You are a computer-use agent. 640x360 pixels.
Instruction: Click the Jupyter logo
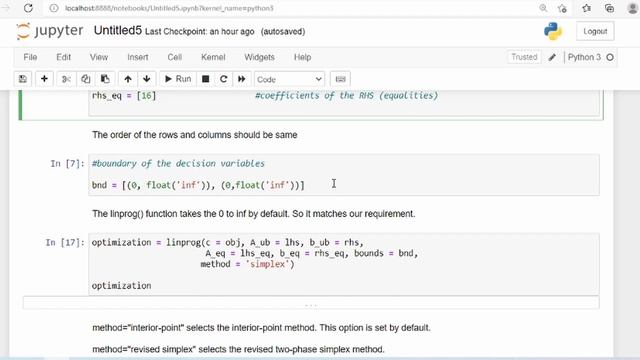(49, 31)
